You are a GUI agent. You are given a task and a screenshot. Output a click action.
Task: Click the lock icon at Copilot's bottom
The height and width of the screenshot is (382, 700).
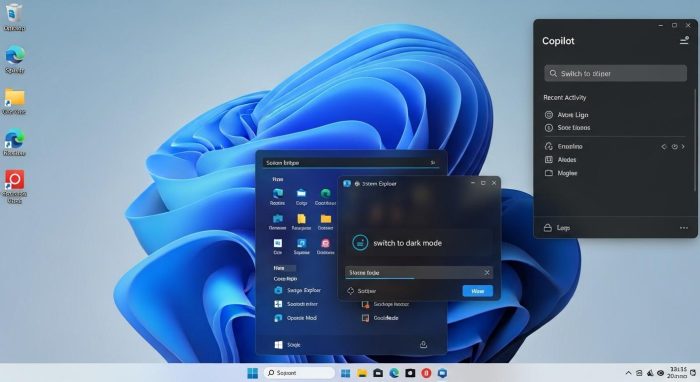point(548,228)
